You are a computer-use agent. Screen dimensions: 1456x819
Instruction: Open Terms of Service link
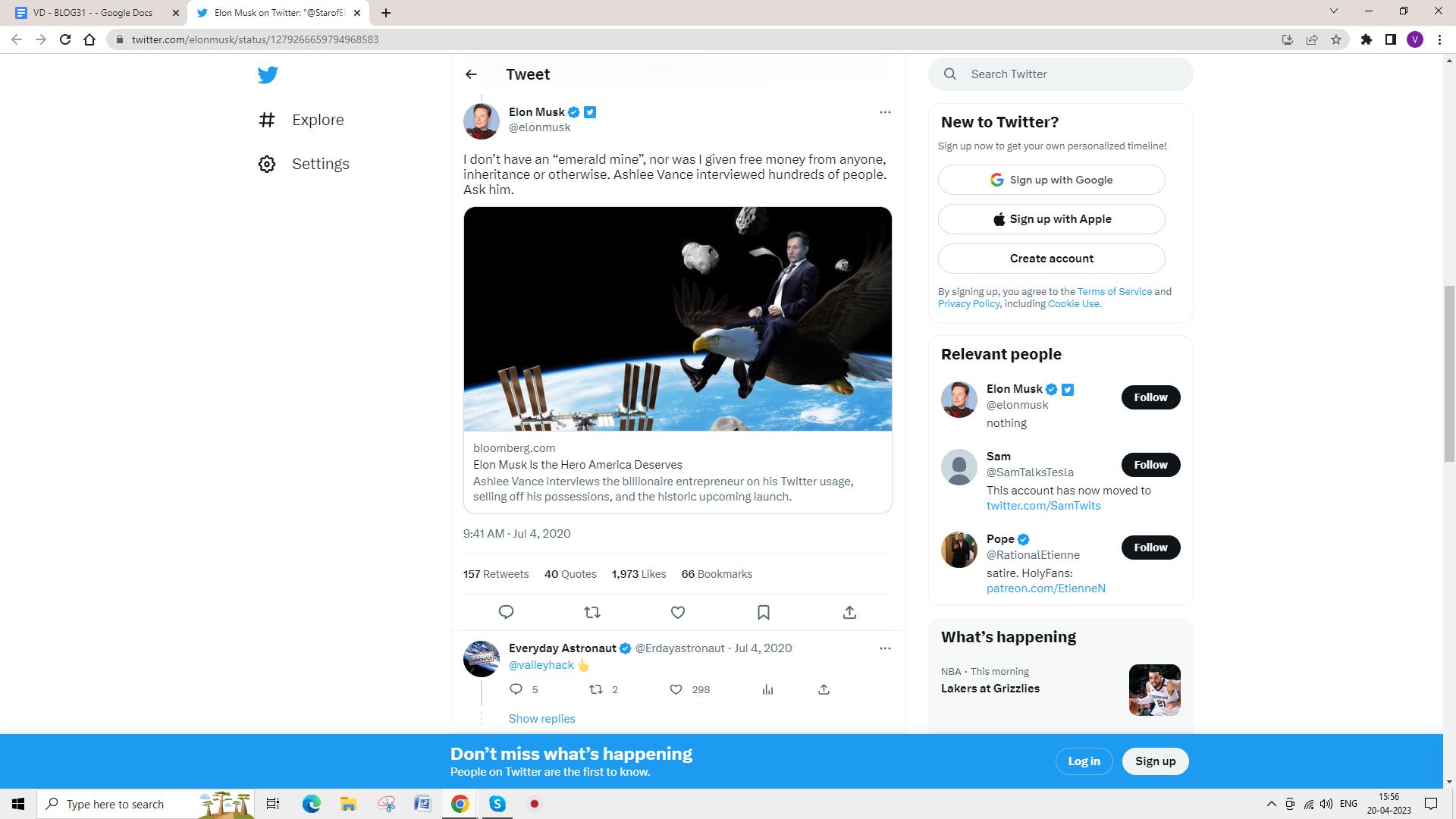coord(1114,291)
